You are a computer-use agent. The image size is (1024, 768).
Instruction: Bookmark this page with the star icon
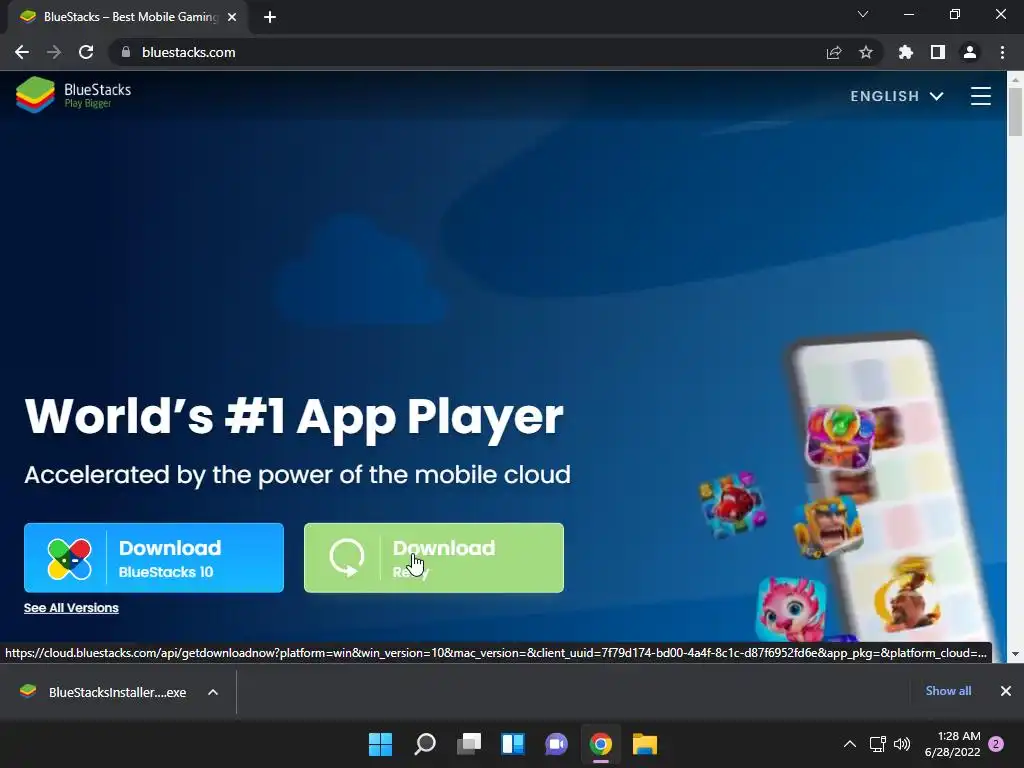tap(866, 52)
